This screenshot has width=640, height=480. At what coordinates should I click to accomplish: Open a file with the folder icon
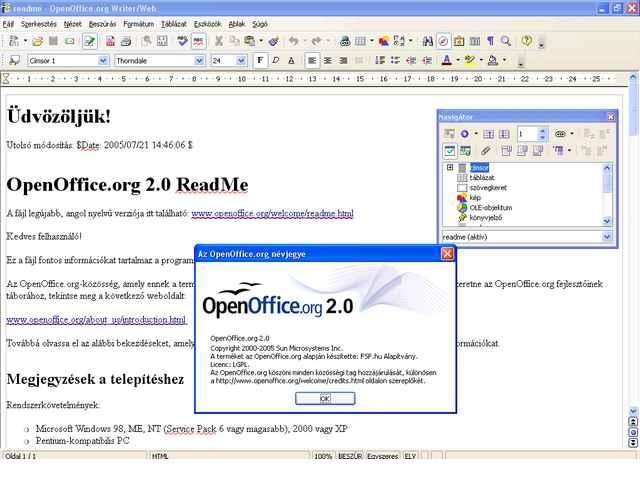tap(38, 41)
